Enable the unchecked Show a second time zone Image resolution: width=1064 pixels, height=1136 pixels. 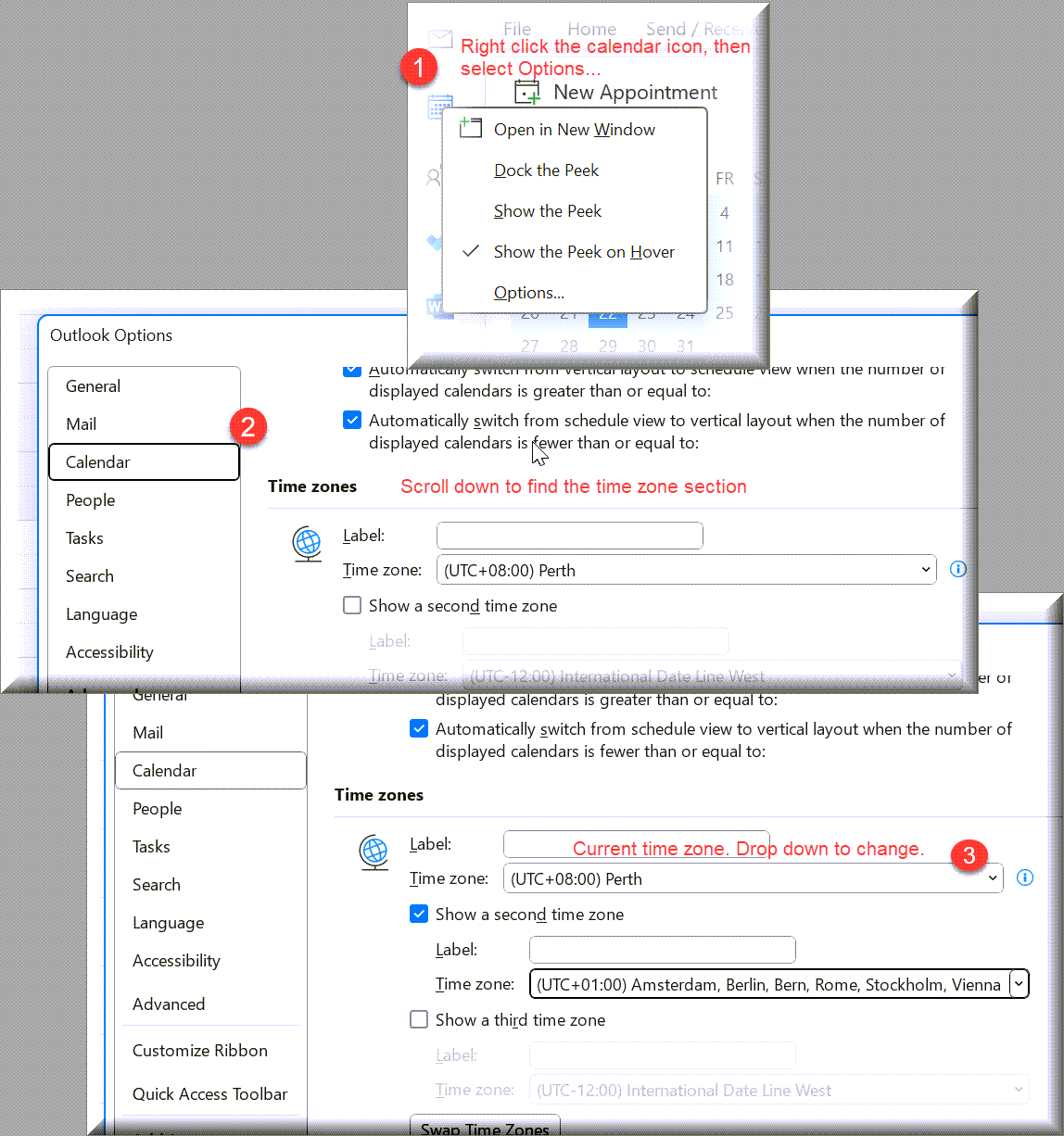(352, 606)
